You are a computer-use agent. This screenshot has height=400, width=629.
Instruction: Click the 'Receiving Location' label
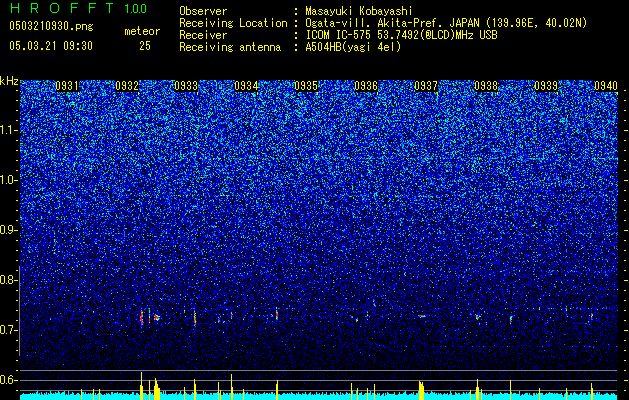click(233, 23)
